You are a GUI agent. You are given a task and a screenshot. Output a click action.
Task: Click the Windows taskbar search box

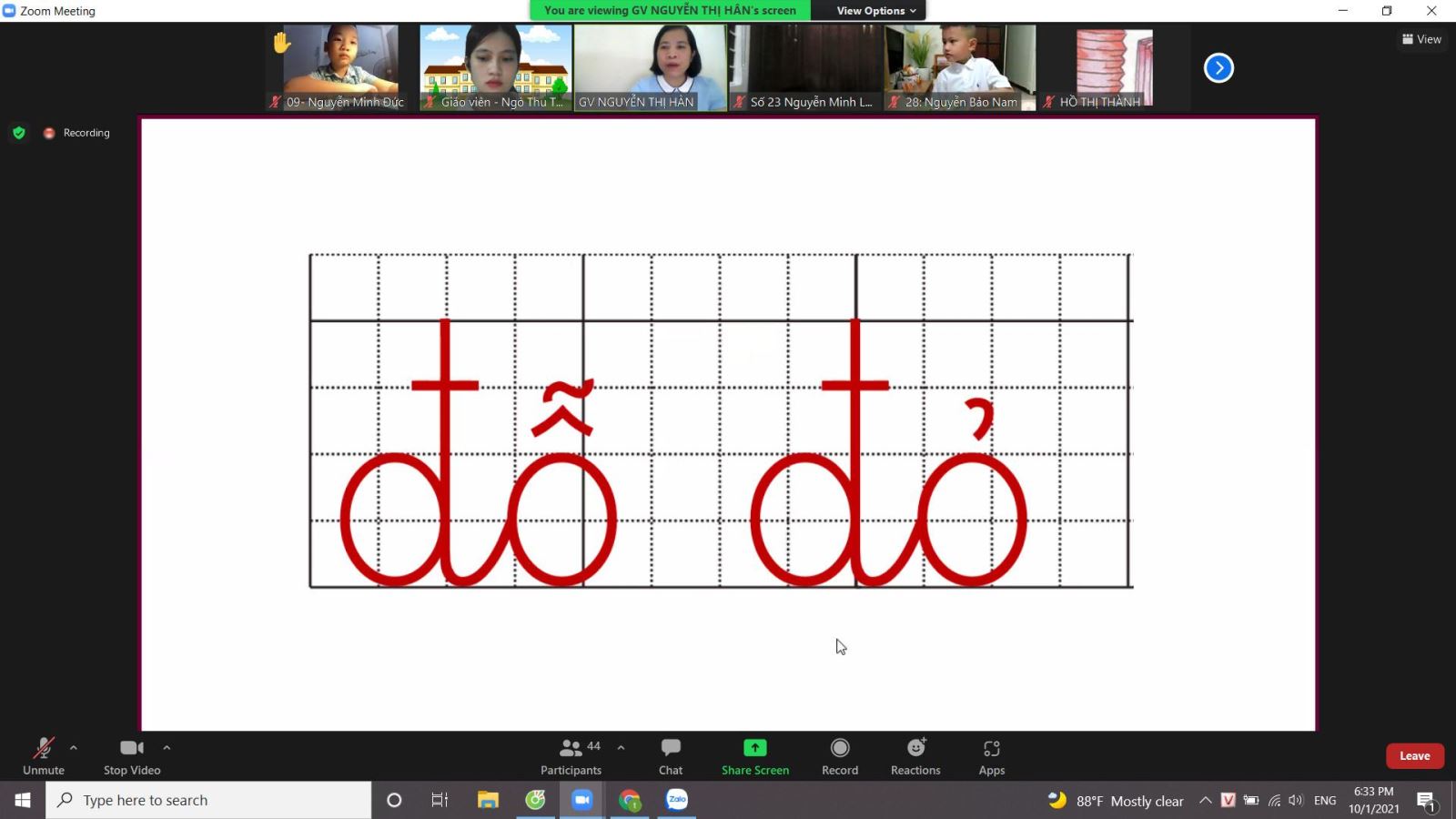(x=209, y=800)
